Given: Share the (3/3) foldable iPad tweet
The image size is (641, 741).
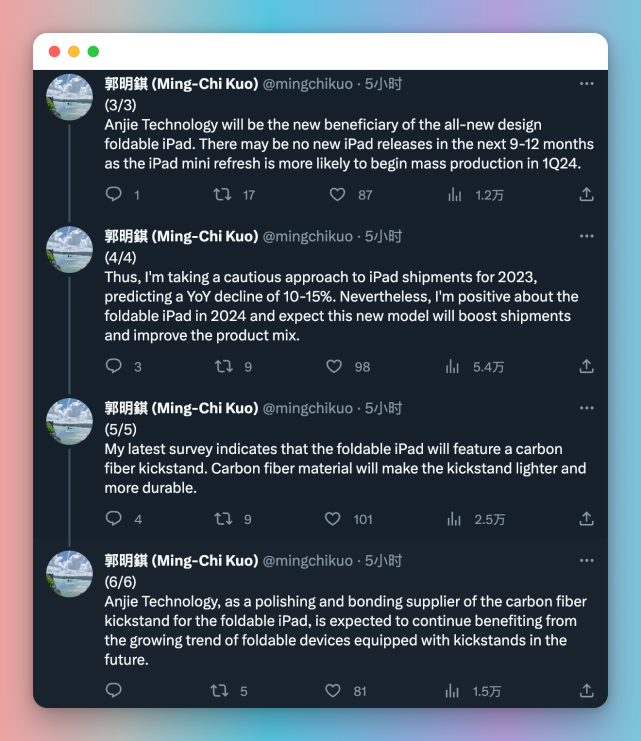Looking at the screenshot, I should point(587,195).
